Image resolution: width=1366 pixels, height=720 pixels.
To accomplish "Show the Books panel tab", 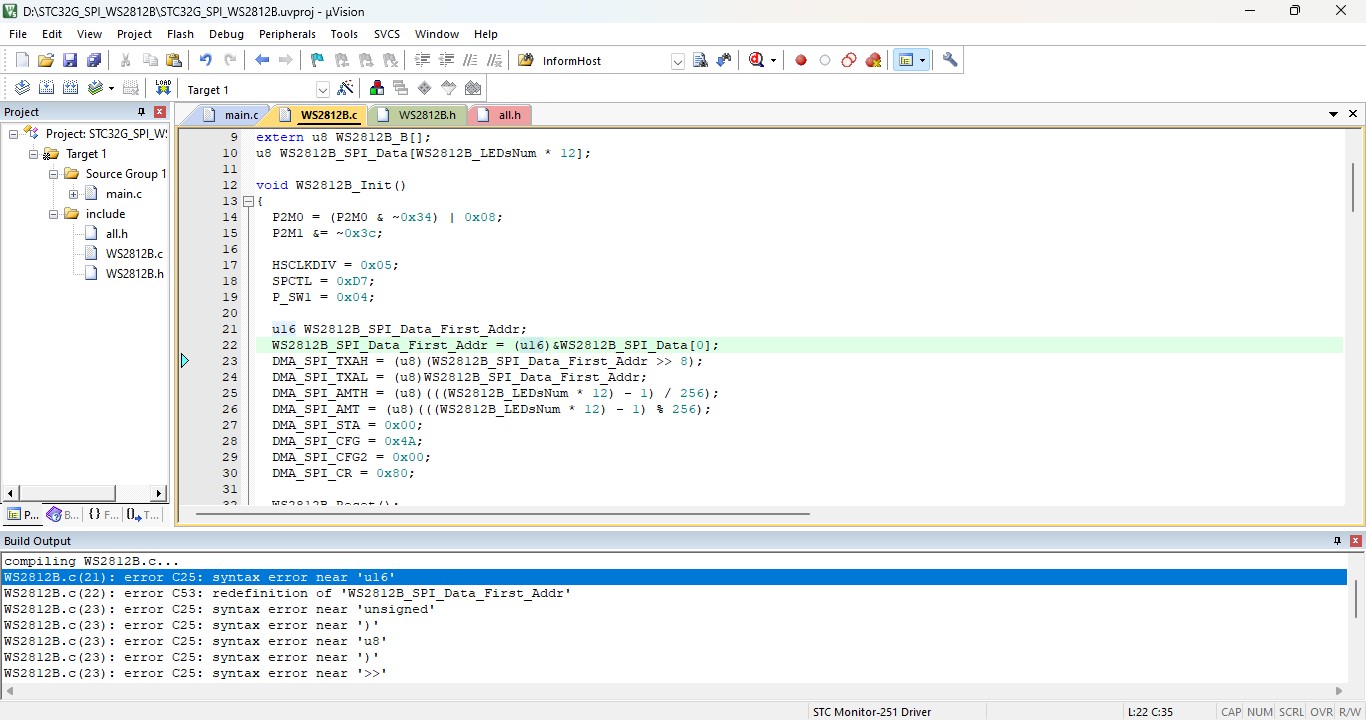I will [x=63, y=514].
